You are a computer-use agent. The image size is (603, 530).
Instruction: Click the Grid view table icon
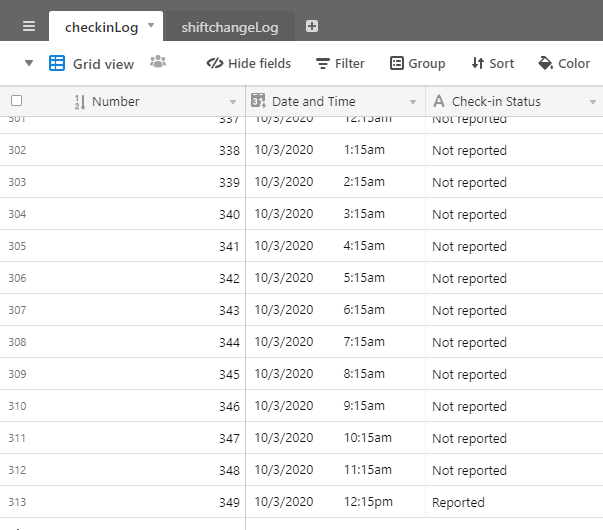[x=57, y=63]
